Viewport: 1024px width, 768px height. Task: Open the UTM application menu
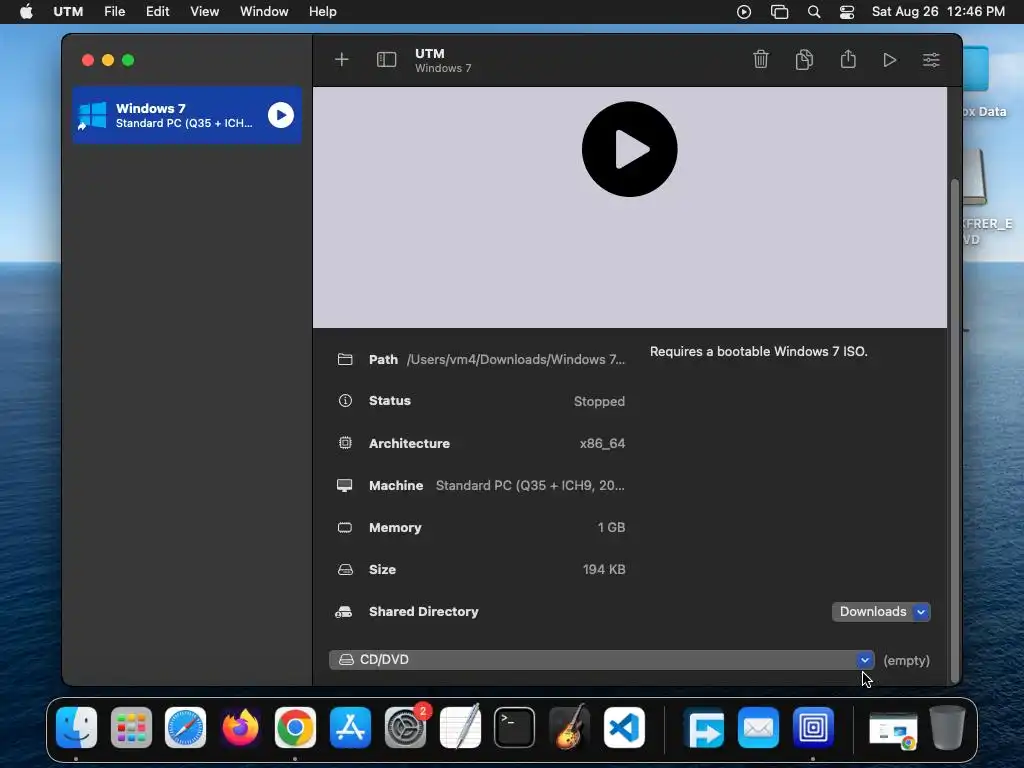pyautogui.click(x=68, y=12)
